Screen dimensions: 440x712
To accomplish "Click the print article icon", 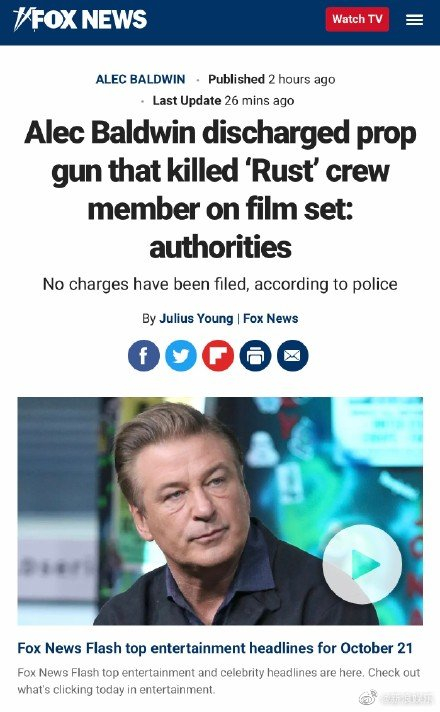I will tap(255, 356).
